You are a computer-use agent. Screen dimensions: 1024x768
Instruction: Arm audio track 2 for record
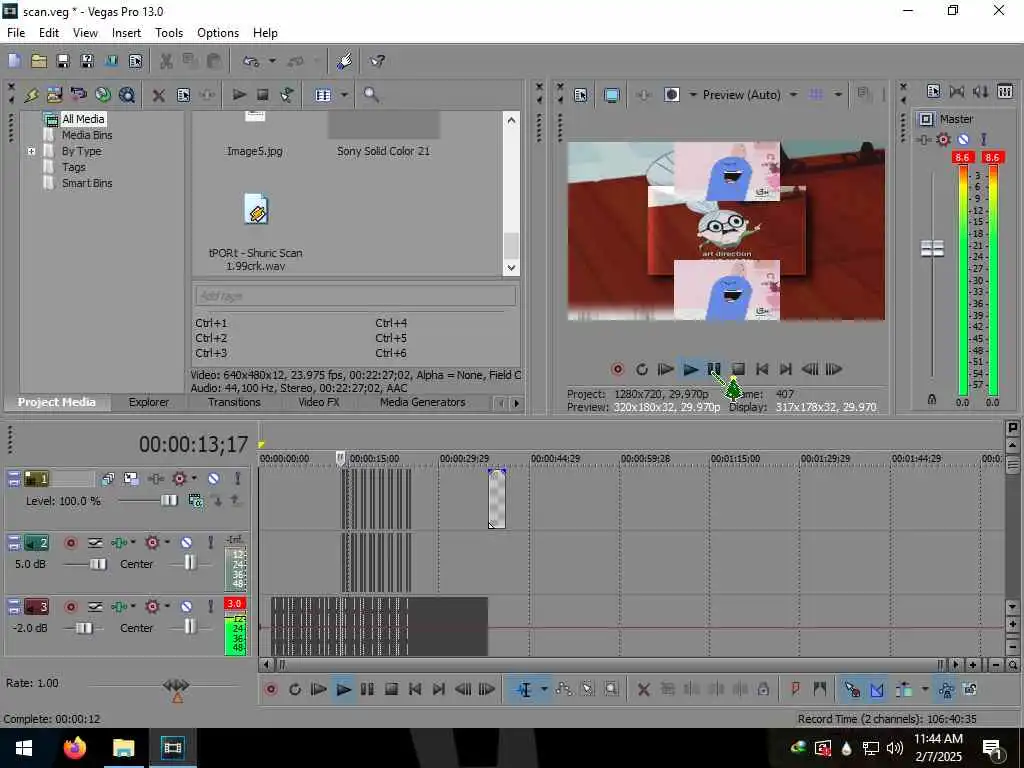click(x=71, y=543)
